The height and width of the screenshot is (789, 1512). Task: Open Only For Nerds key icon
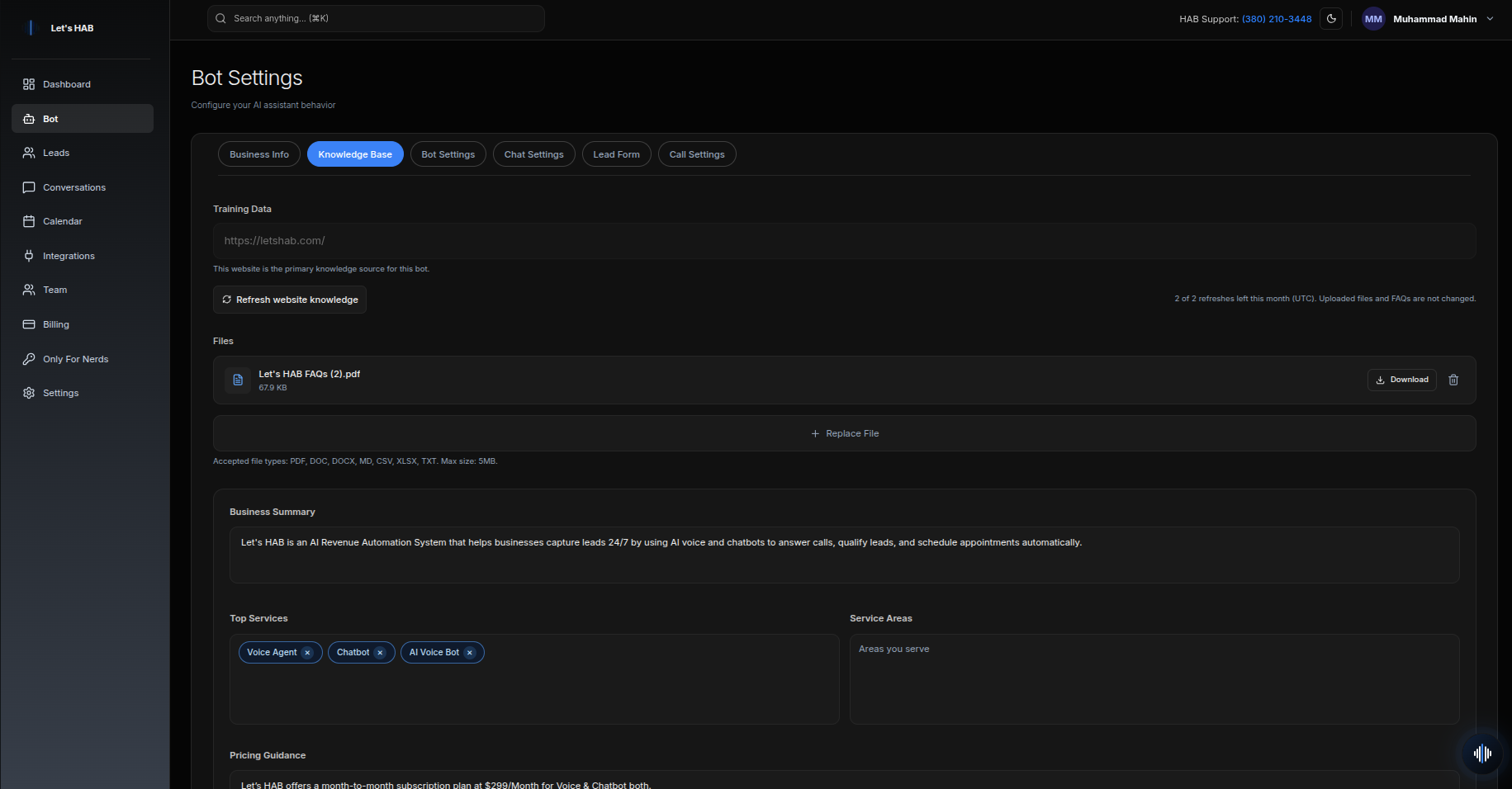pyautogui.click(x=29, y=359)
